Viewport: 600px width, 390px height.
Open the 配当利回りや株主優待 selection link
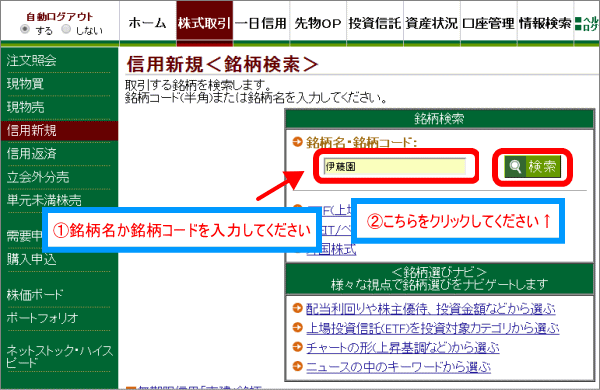coord(430,309)
